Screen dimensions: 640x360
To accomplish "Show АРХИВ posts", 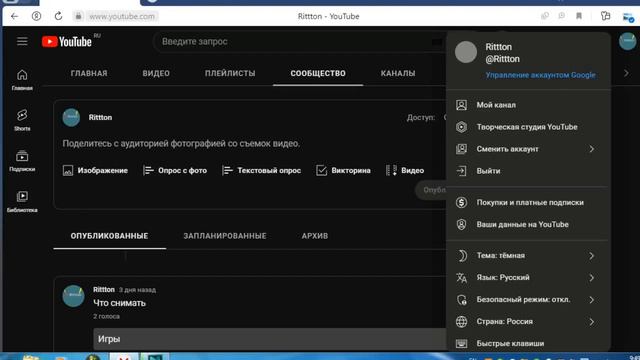I will click(x=315, y=236).
